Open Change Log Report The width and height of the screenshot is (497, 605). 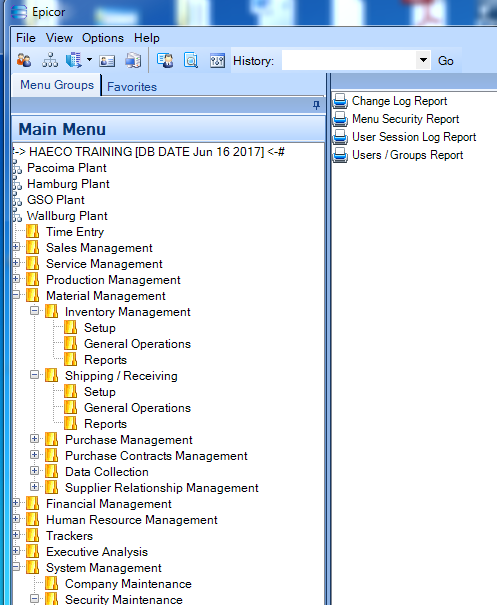[x=399, y=101]
